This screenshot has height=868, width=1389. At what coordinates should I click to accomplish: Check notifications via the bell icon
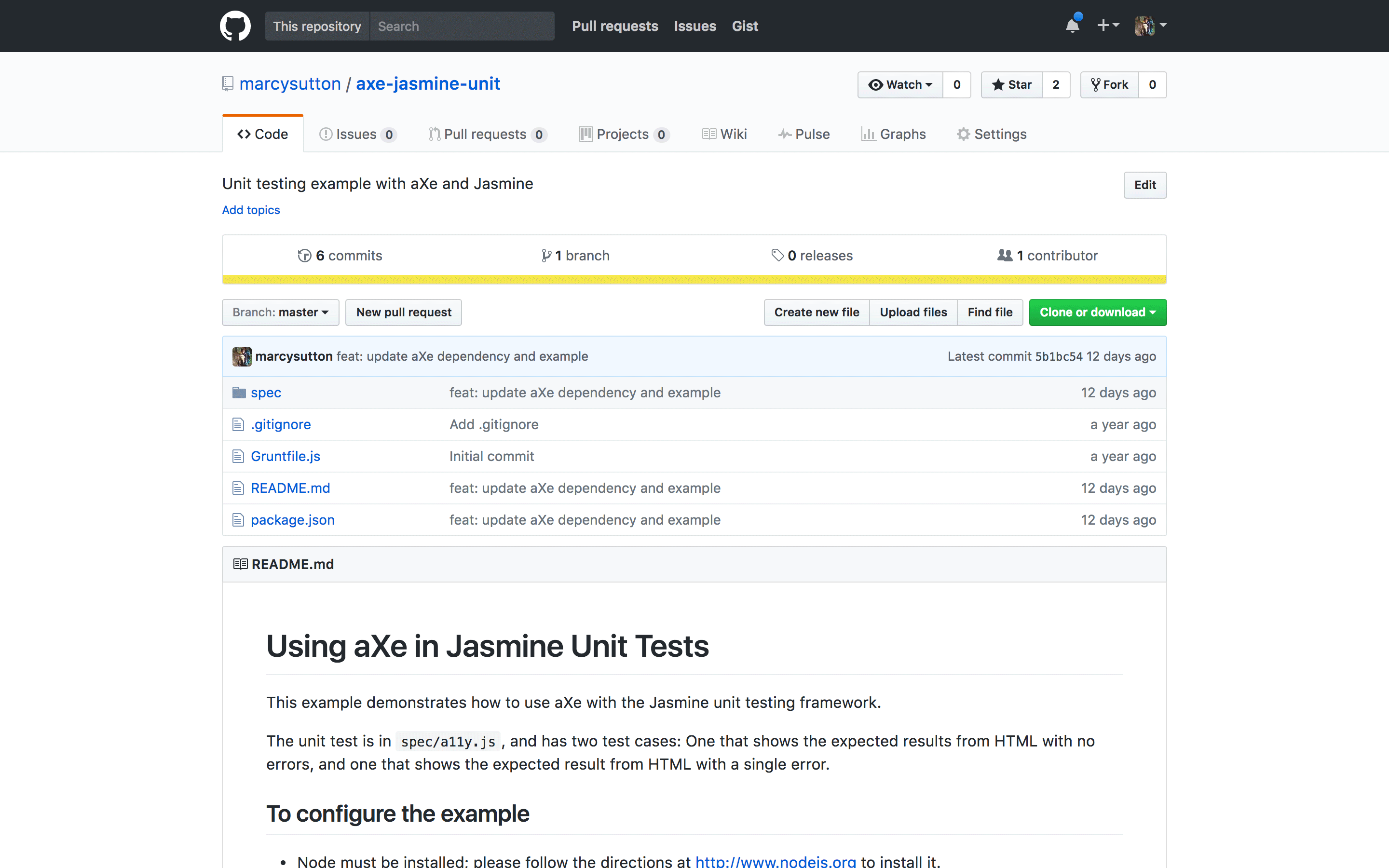pos(1072,25)
